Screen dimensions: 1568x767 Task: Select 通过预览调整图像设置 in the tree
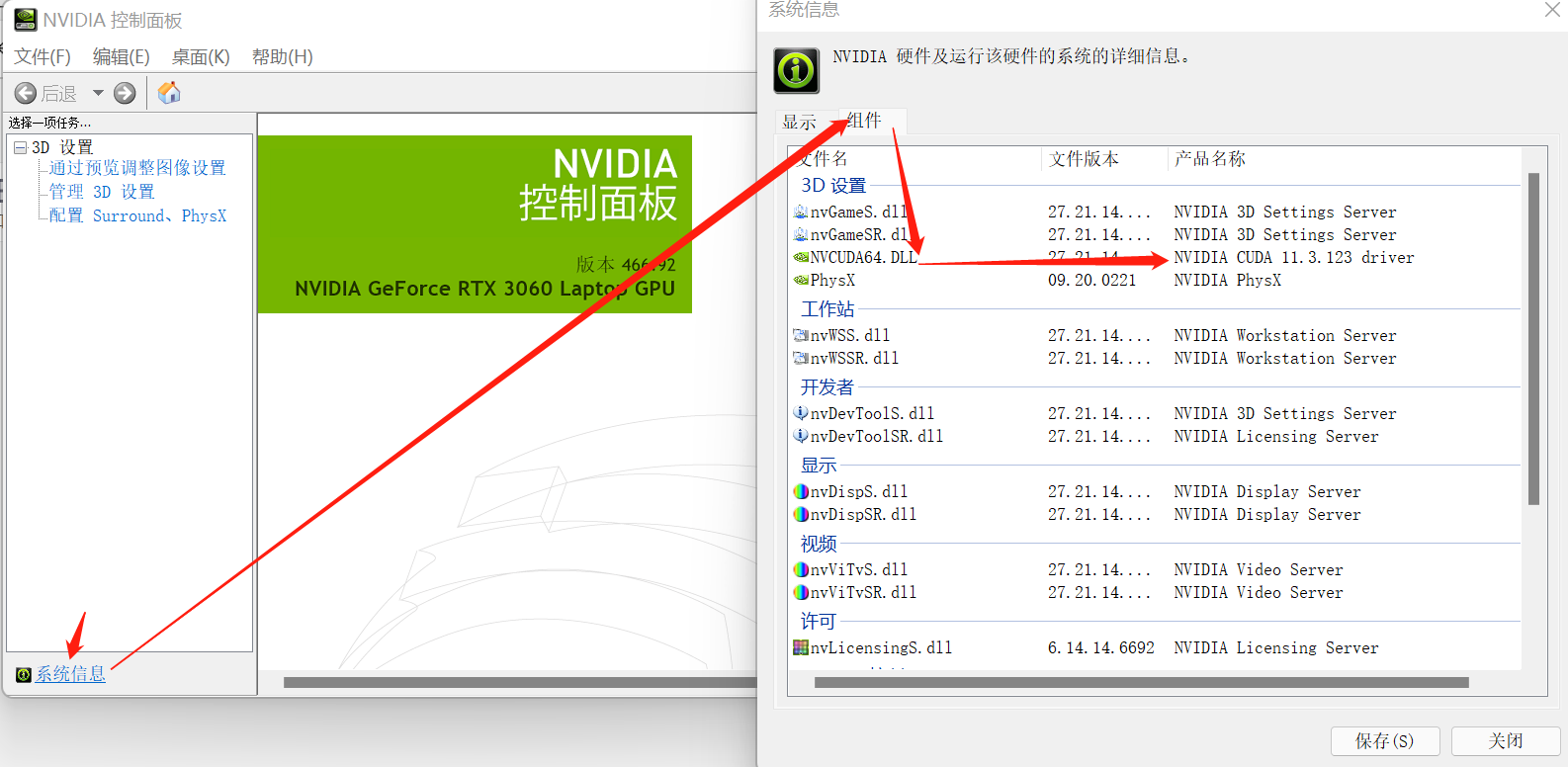coord(137,168)
